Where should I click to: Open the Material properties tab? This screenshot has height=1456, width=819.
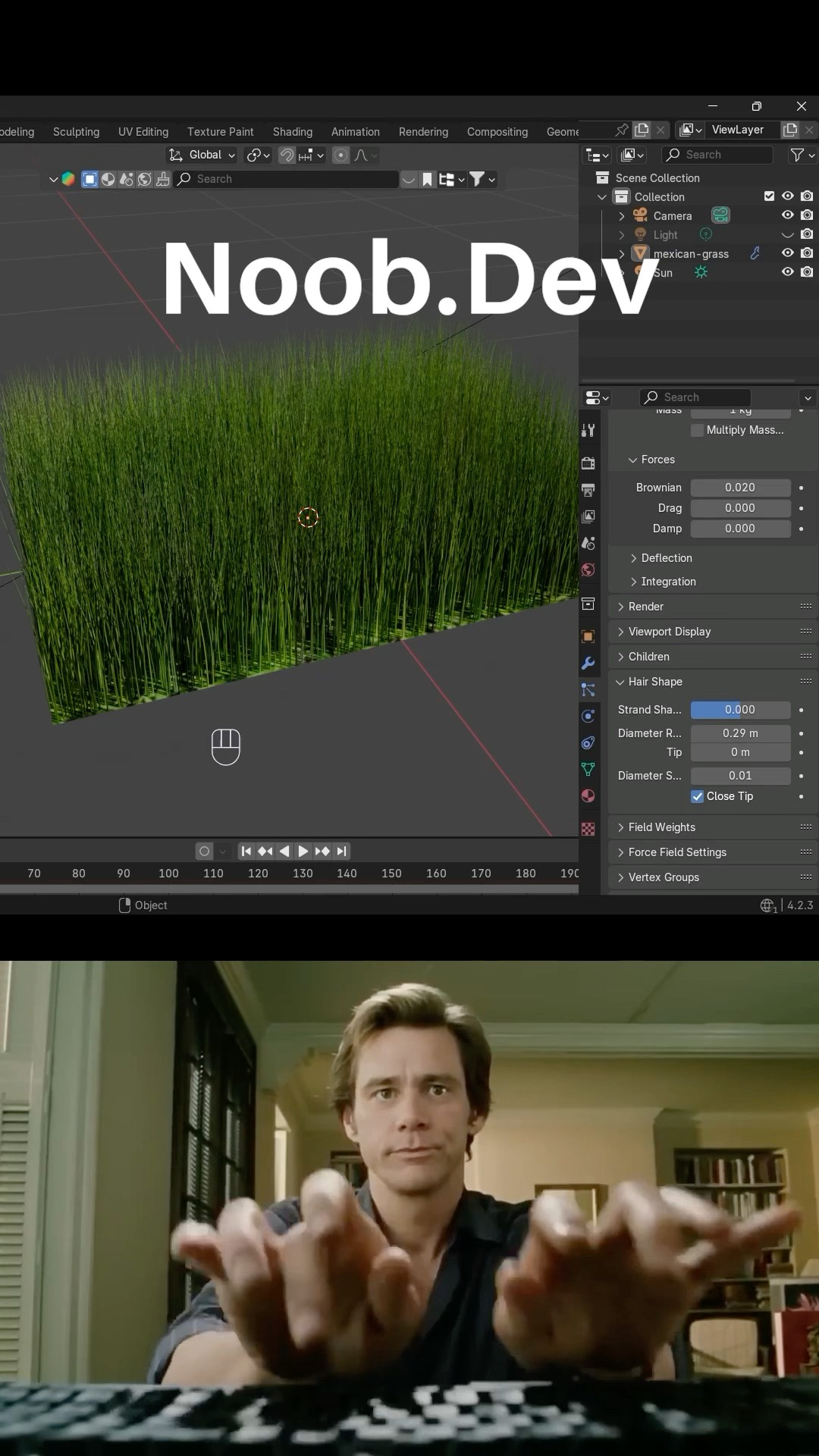pos(588,795)
